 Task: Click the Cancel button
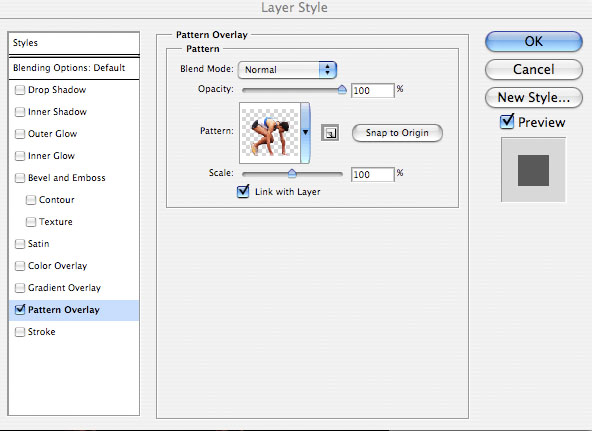533,69
